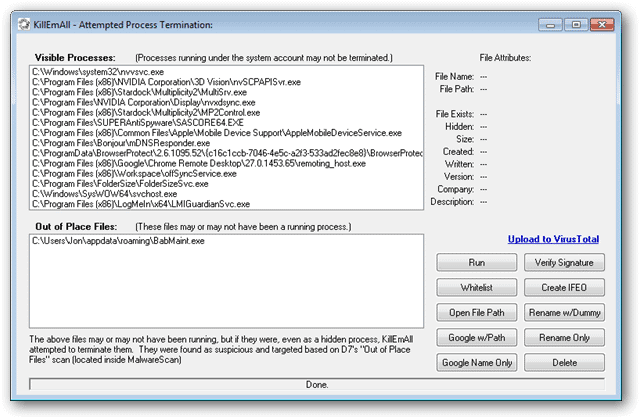Select SysWOW64 svchost.exe entry

pos(227,194)
